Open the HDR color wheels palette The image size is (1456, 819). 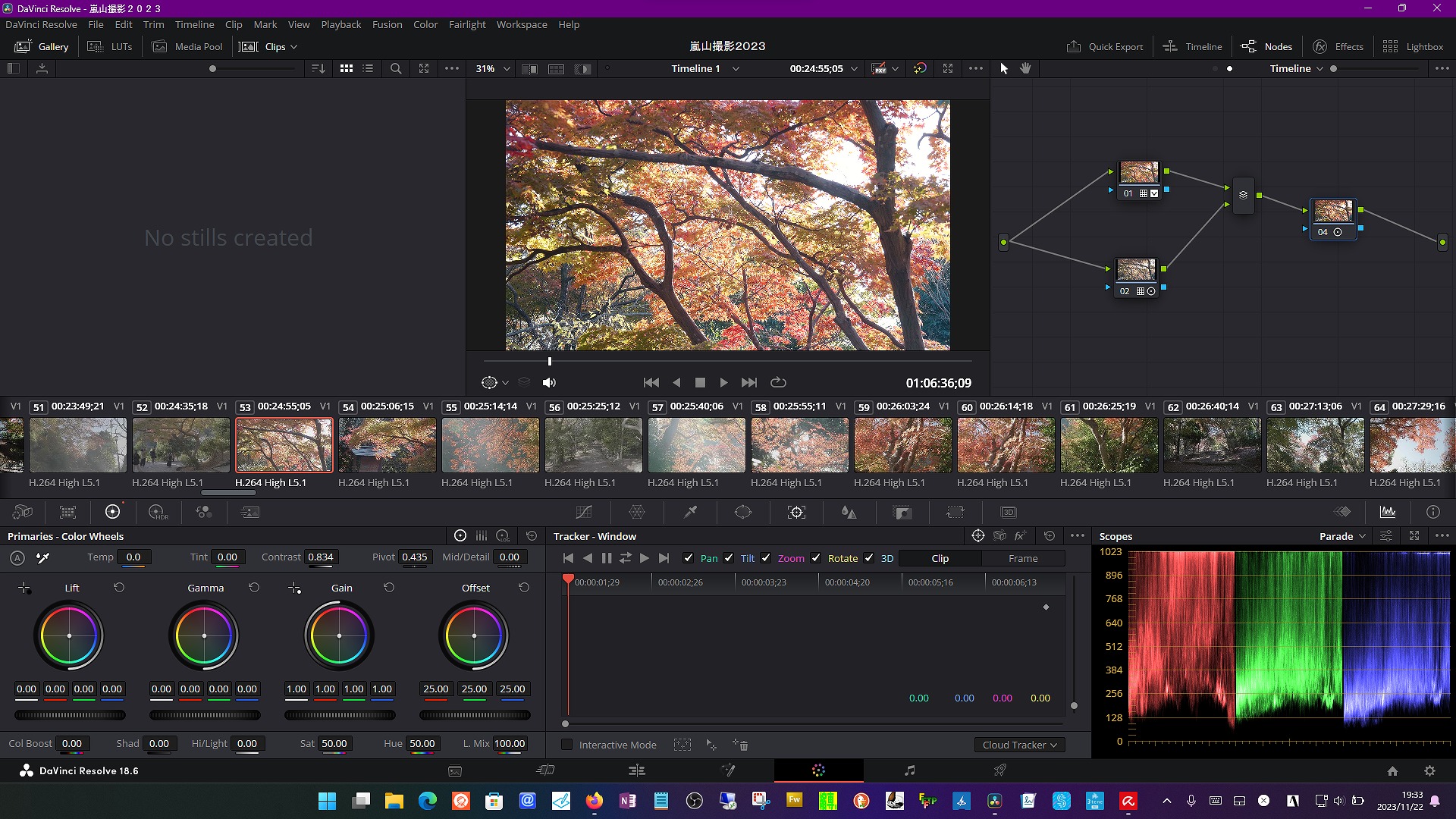coord(158,513)
